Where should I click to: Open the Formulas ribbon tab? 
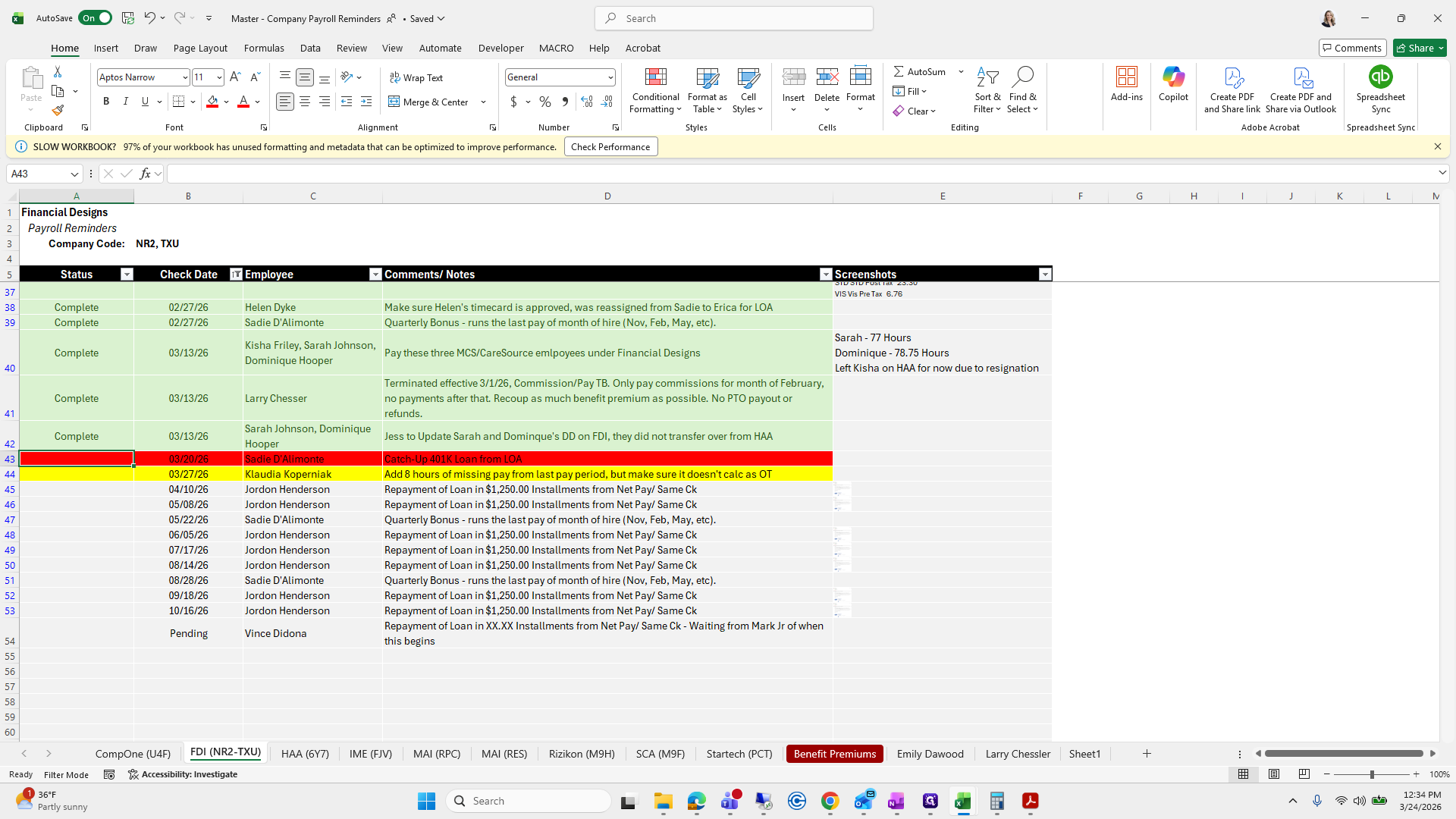point(264,48)
